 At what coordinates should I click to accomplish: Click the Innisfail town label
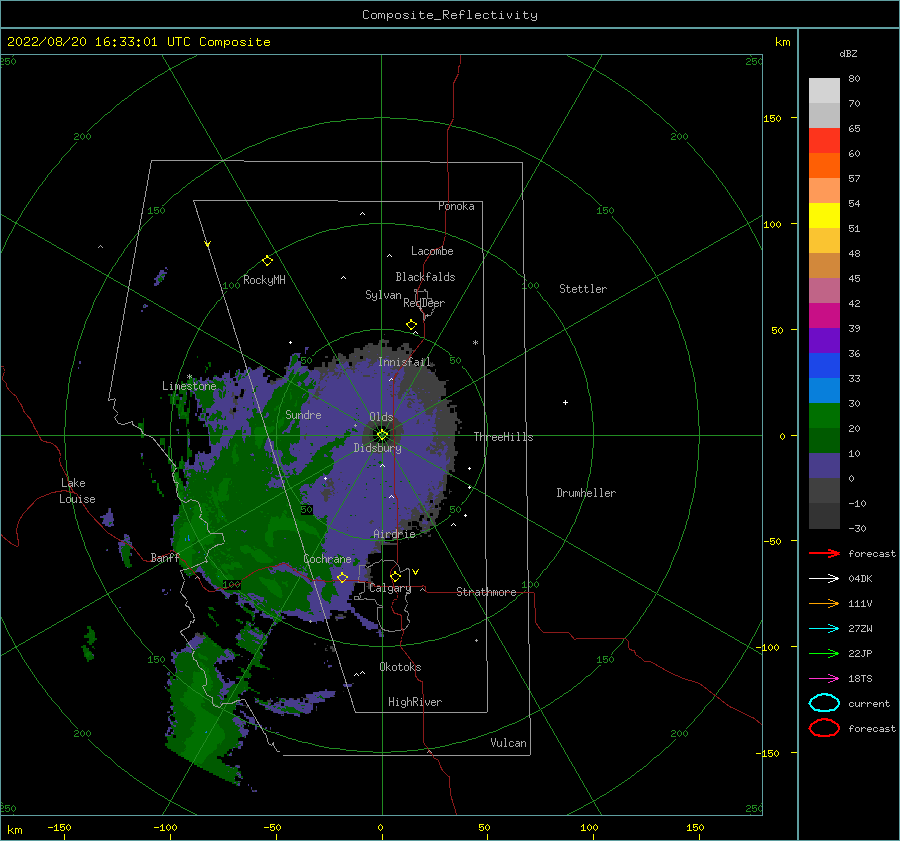404,362
